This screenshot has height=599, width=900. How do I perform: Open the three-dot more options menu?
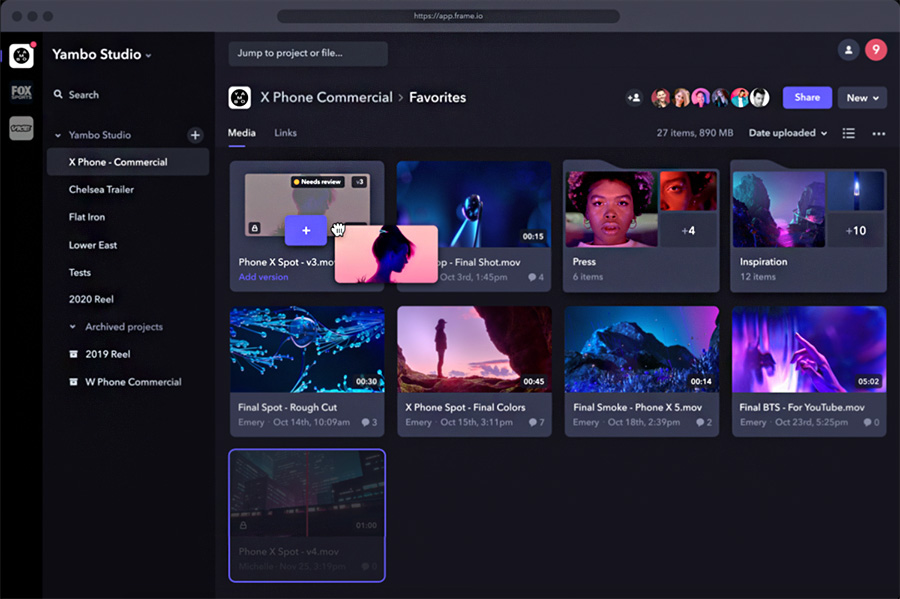click(x=878, y=134)
